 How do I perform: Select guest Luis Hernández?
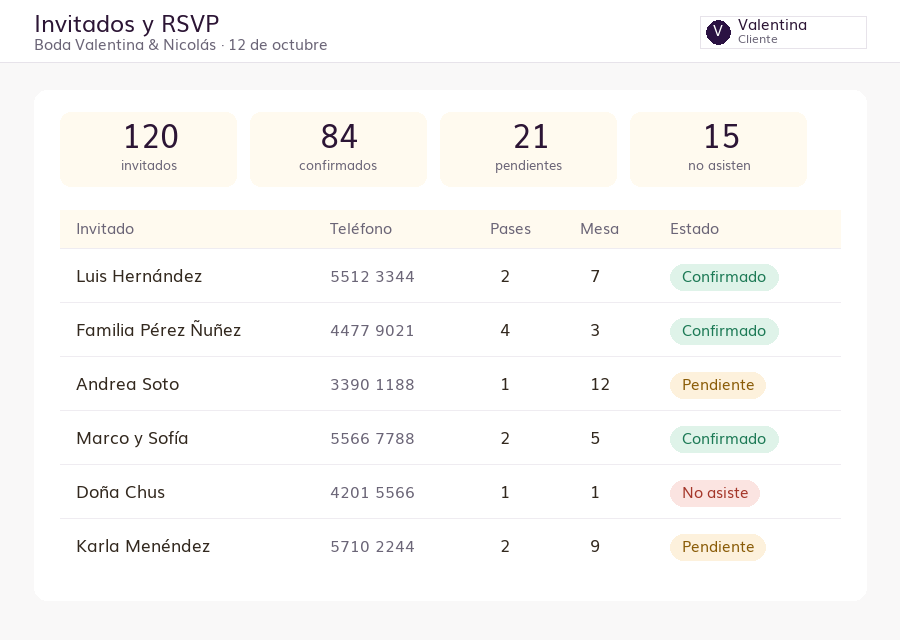coord(139,276)
